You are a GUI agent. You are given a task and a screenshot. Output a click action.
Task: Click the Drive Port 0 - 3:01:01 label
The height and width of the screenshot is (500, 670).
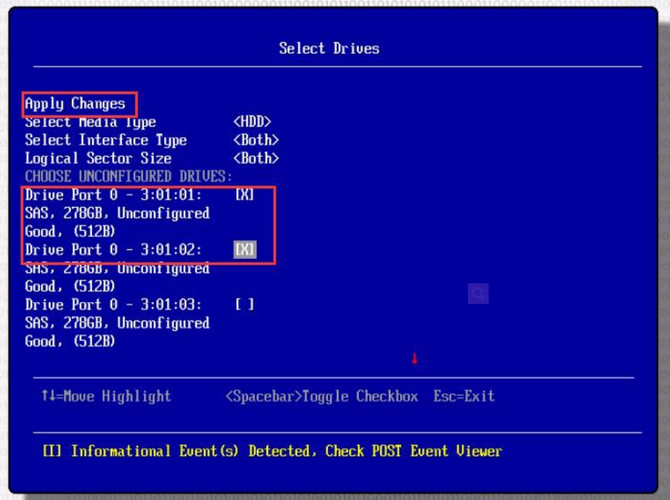pyautogui.click(x=113, y=195)
